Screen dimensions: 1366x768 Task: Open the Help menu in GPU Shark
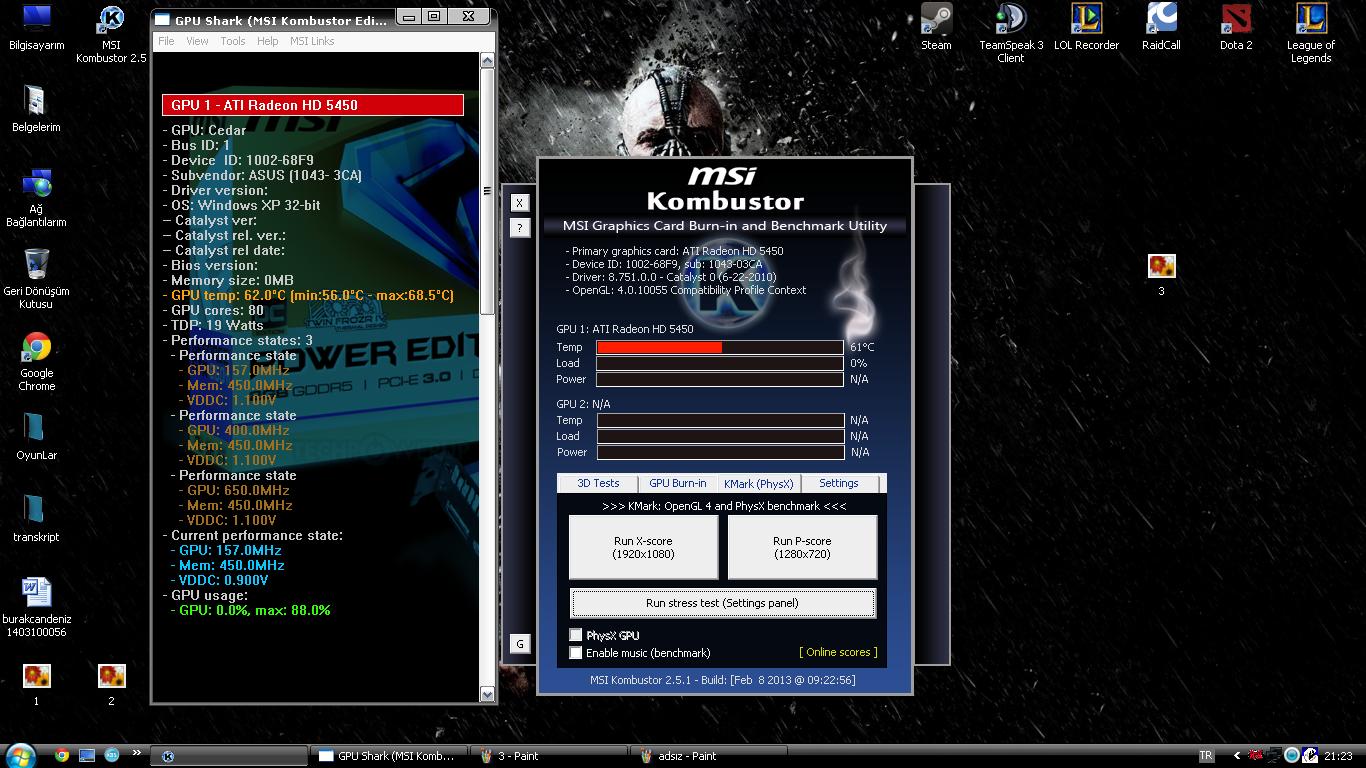tap(267, 41)
